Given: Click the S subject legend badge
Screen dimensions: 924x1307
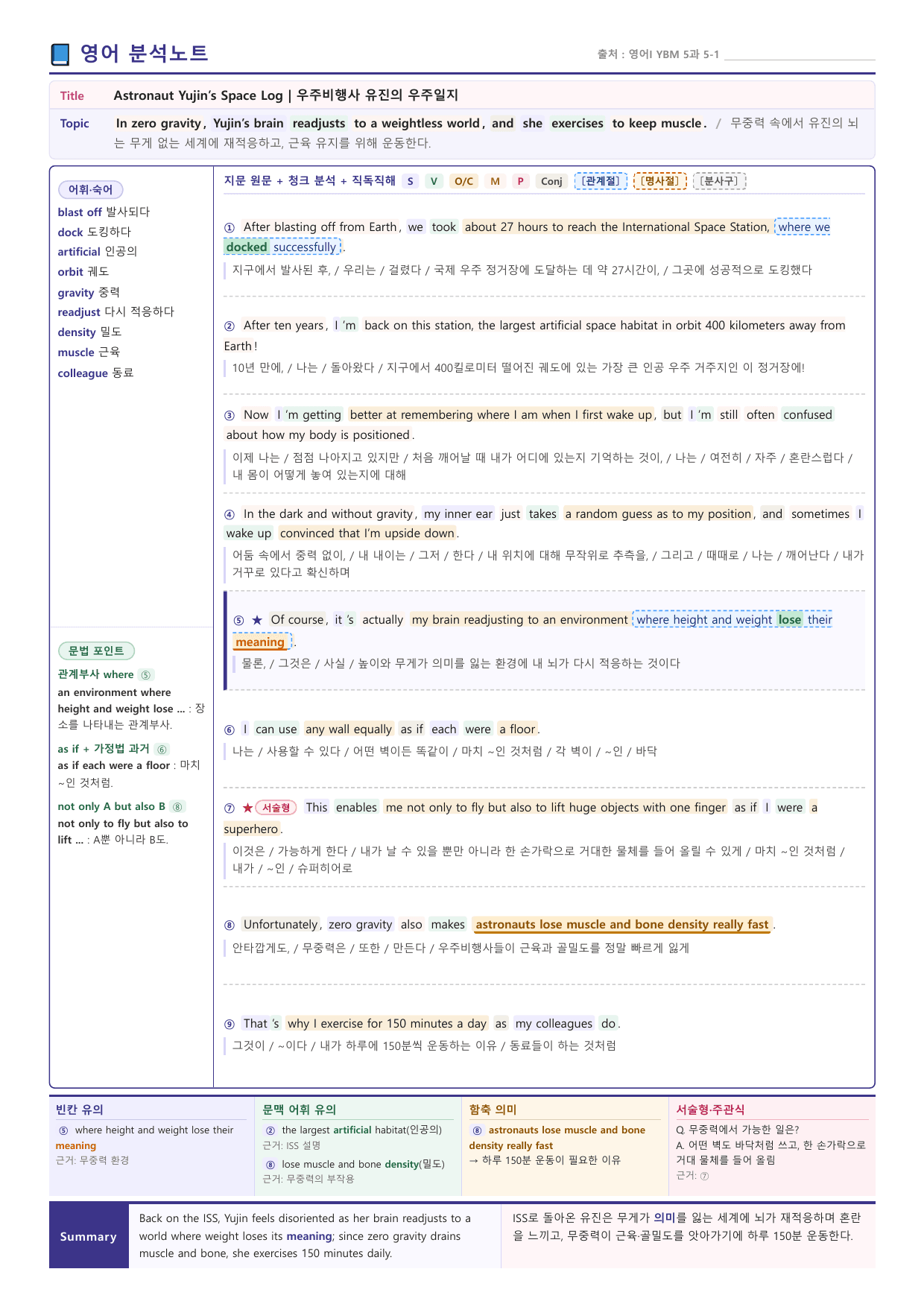Looking at the screenshot, I should 410,181.
